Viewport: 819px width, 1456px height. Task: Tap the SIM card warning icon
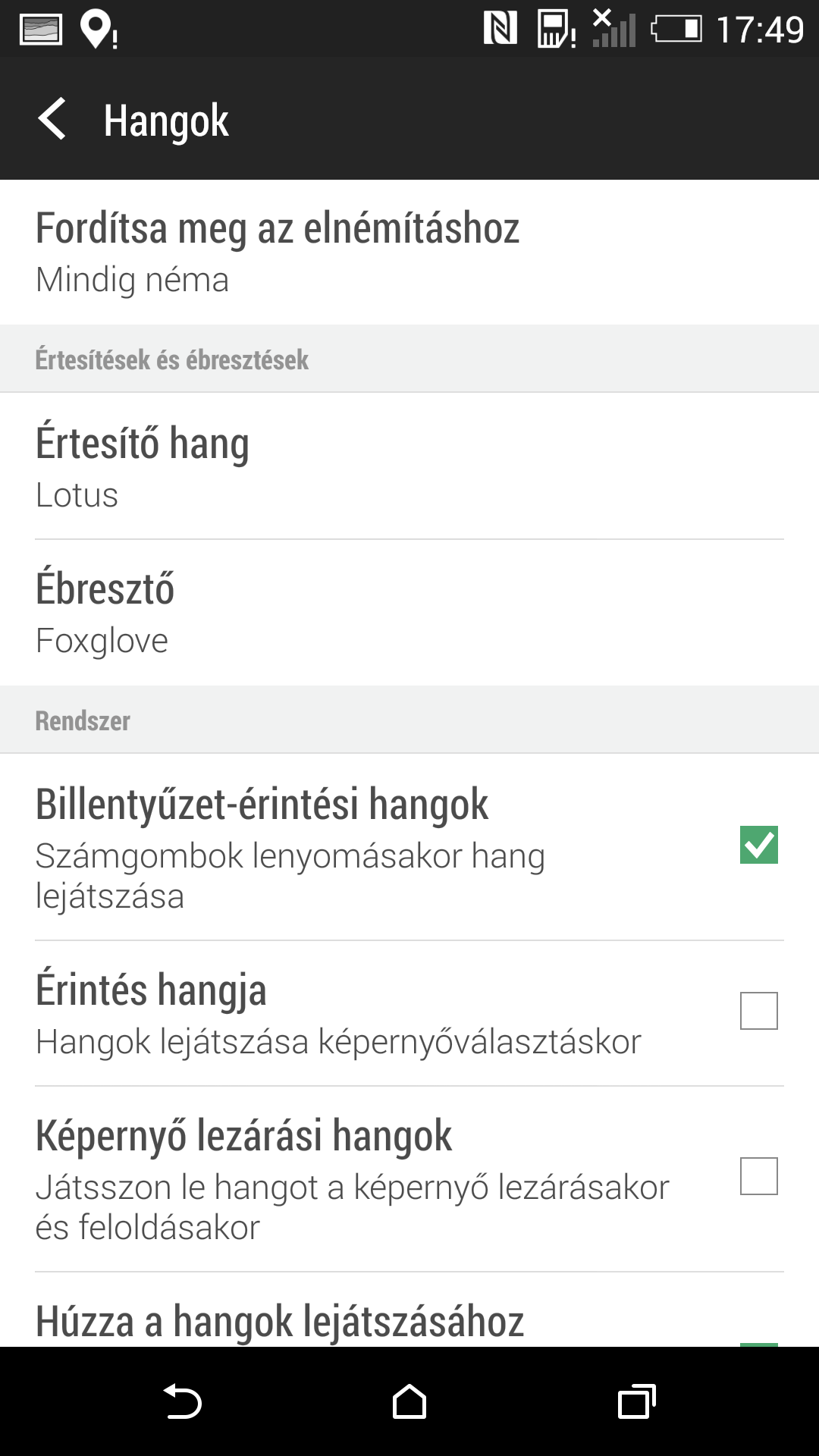coord(557,30)
